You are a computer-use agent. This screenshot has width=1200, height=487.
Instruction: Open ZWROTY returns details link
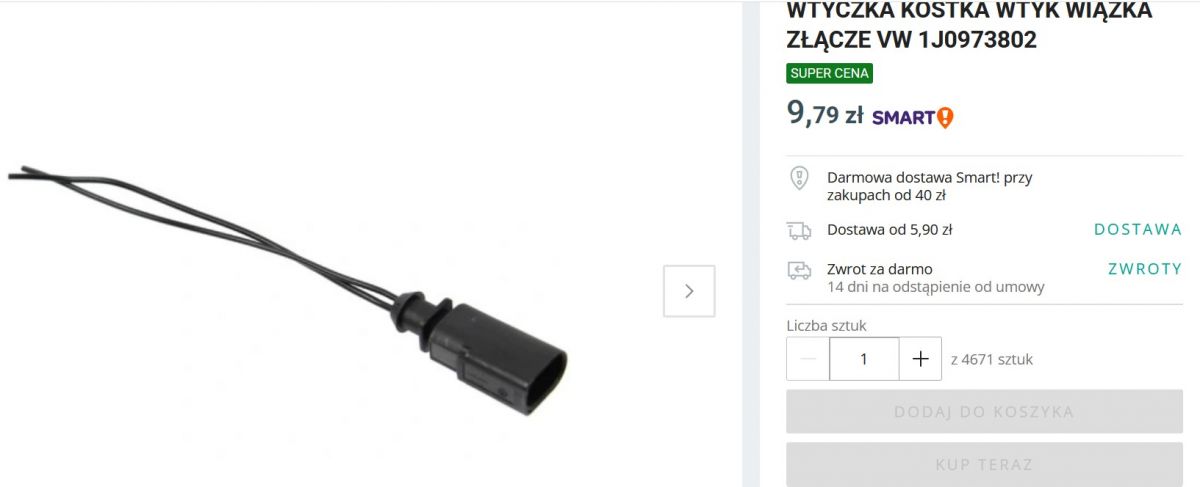point(1145,269)
